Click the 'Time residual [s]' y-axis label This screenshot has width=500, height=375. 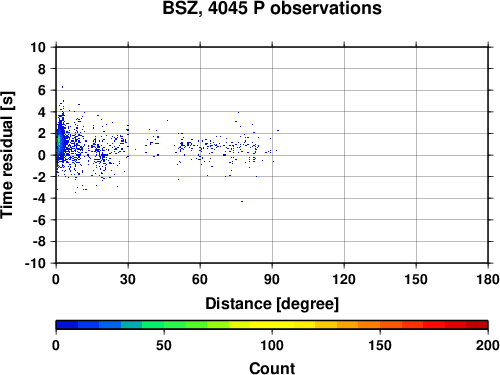7,155
